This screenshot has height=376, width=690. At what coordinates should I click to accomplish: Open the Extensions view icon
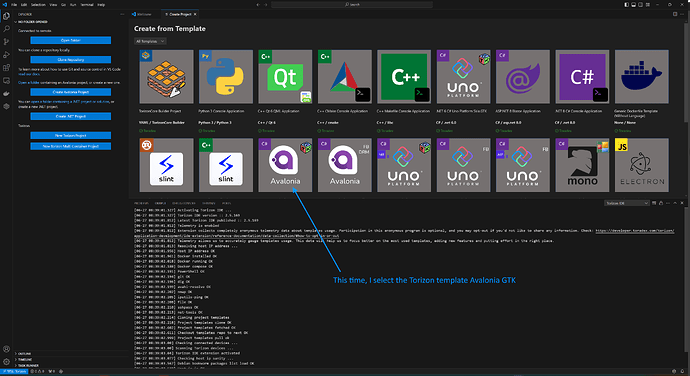pos(6,68)
